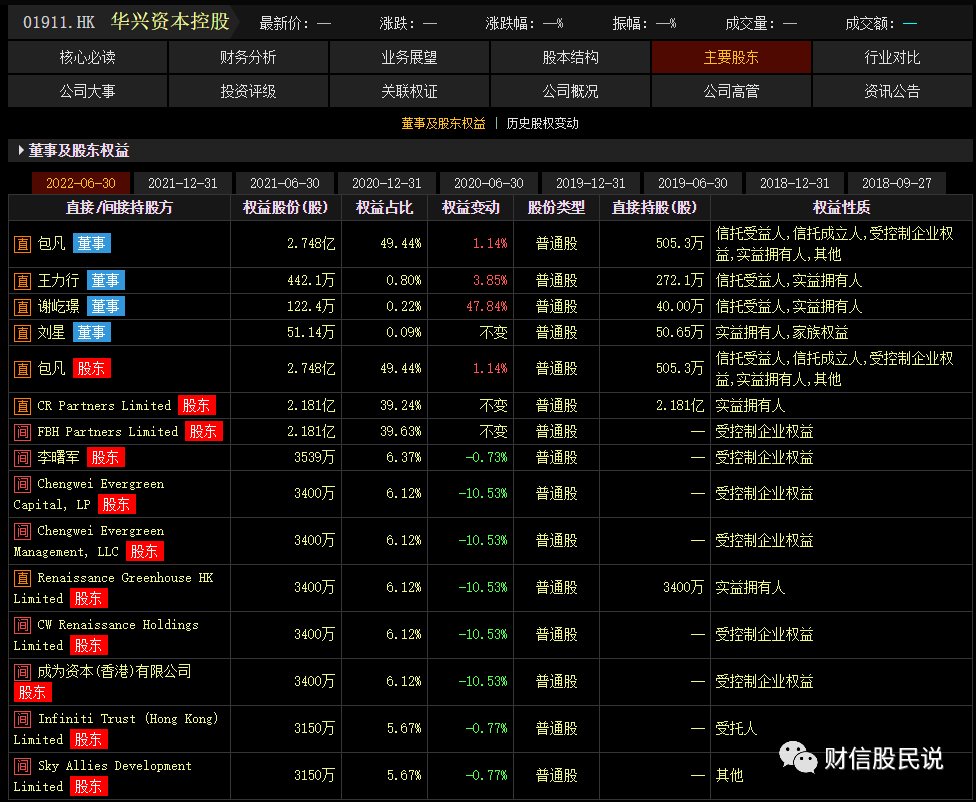This screenshot has height=802, width=976.
Task: Click the 间 icon beside 成为资本(香港)有限公司
Action: (22, 672)
